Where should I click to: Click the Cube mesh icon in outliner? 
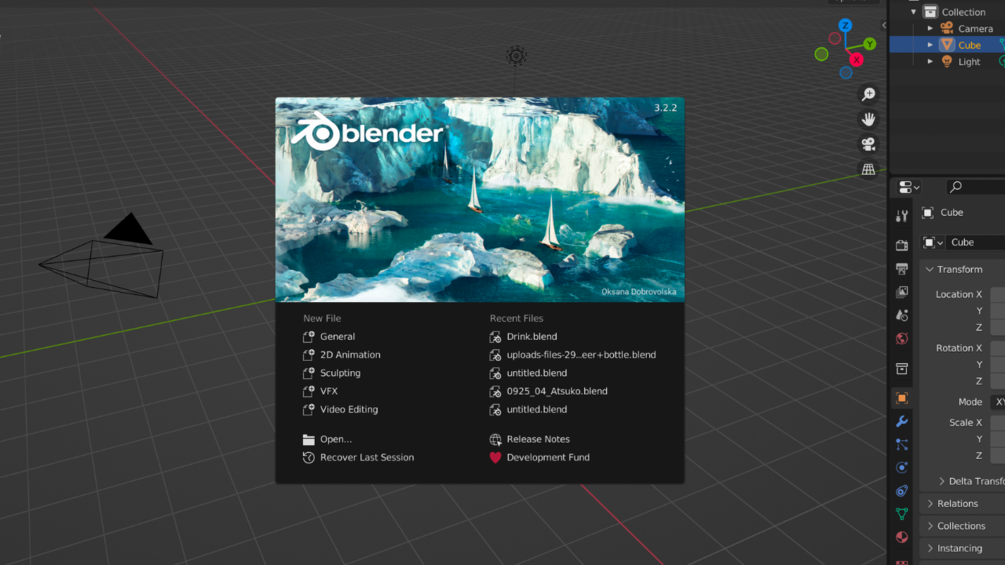click(947, 45)
